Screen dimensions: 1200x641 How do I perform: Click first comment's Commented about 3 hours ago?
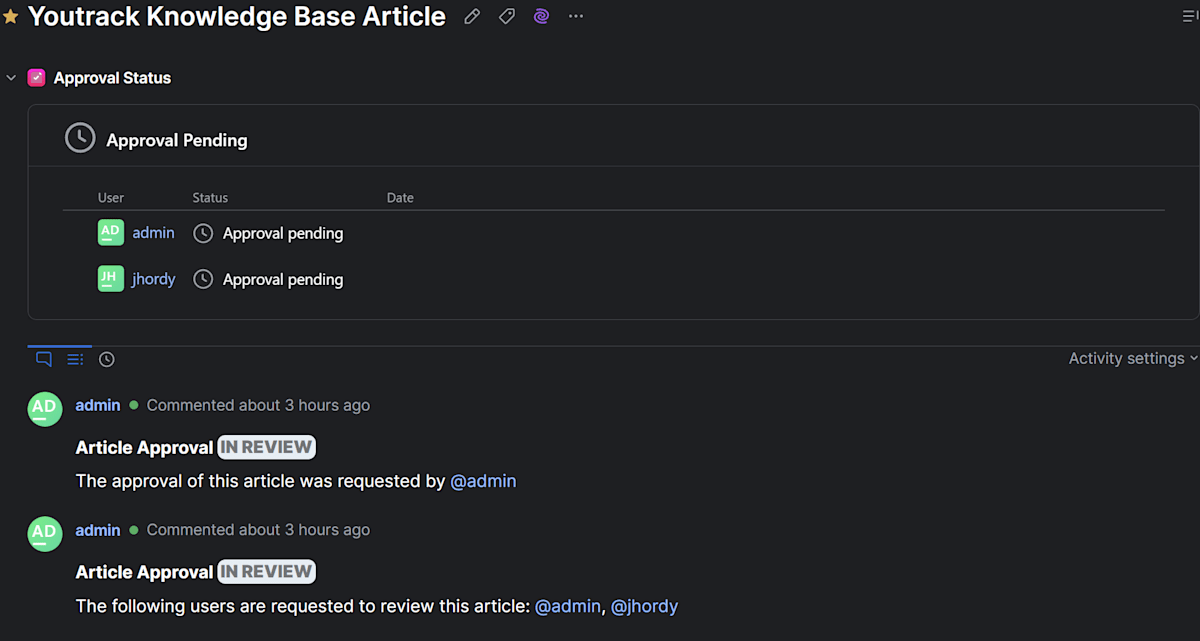coord(258,405)
